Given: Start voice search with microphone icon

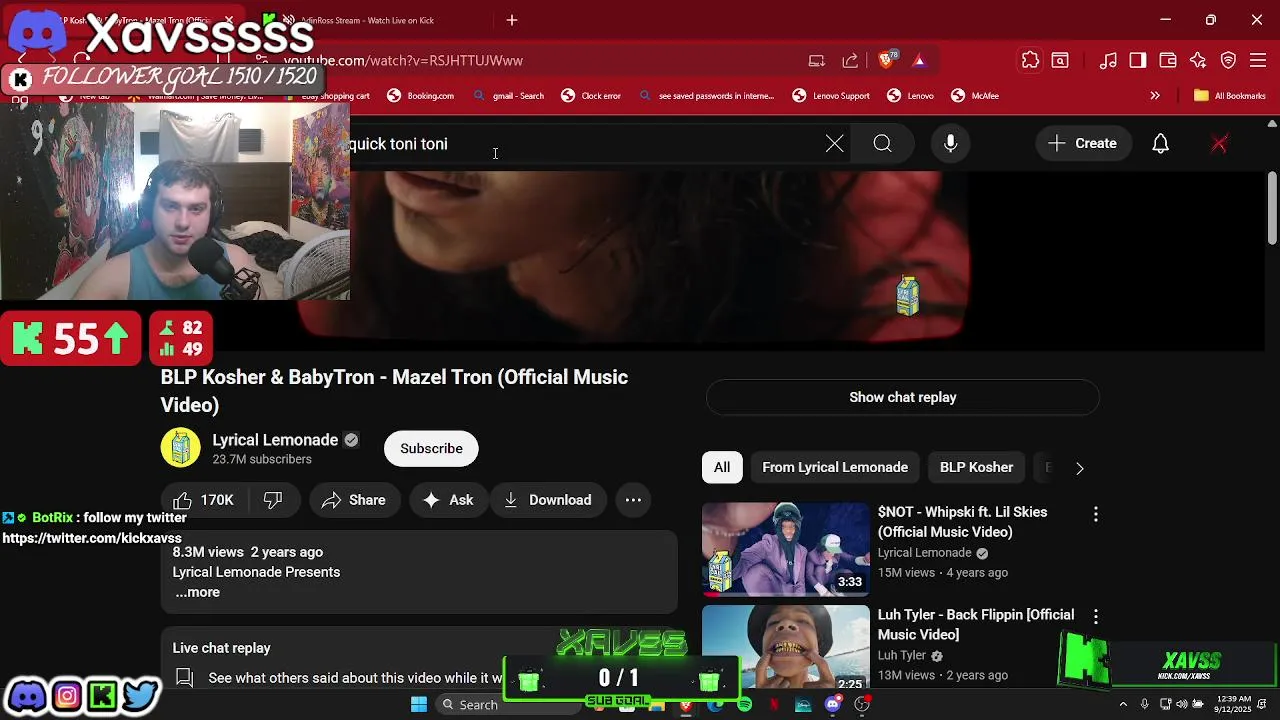Looking at the screenshot, I should click(951, 144).
